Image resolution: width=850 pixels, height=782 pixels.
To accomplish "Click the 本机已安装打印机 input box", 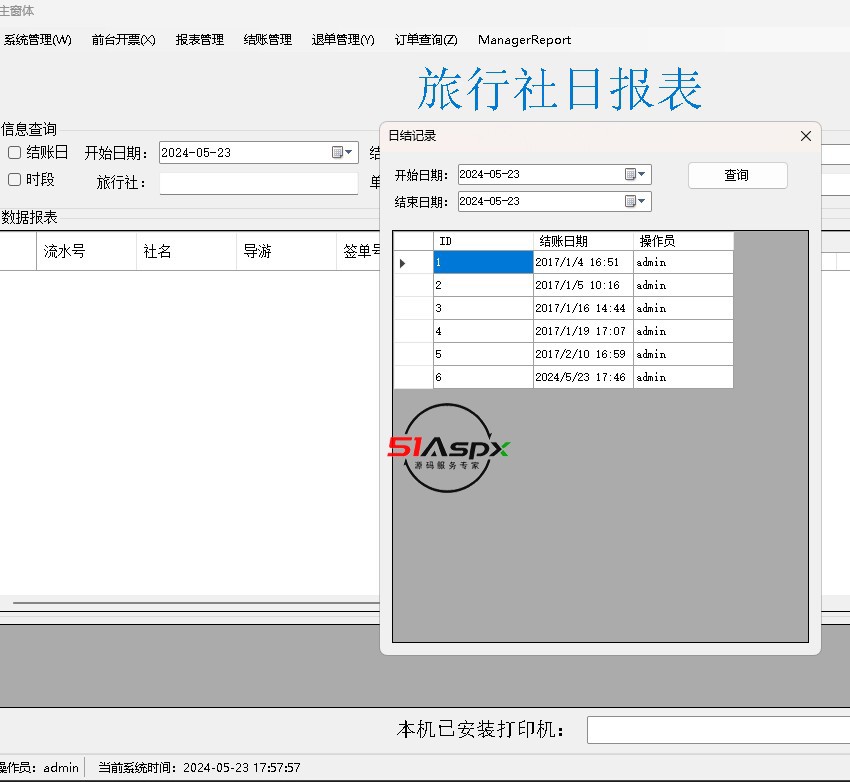I will click(718, 730).
